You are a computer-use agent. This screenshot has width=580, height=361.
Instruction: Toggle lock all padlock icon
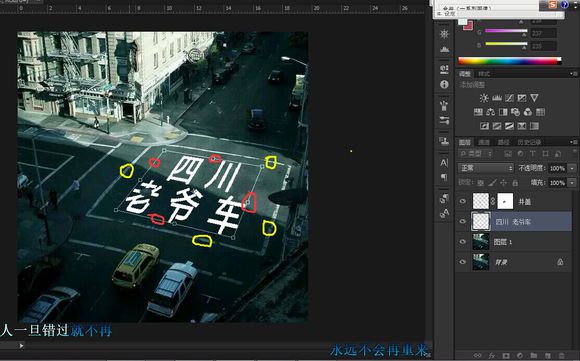click(515, 183)
